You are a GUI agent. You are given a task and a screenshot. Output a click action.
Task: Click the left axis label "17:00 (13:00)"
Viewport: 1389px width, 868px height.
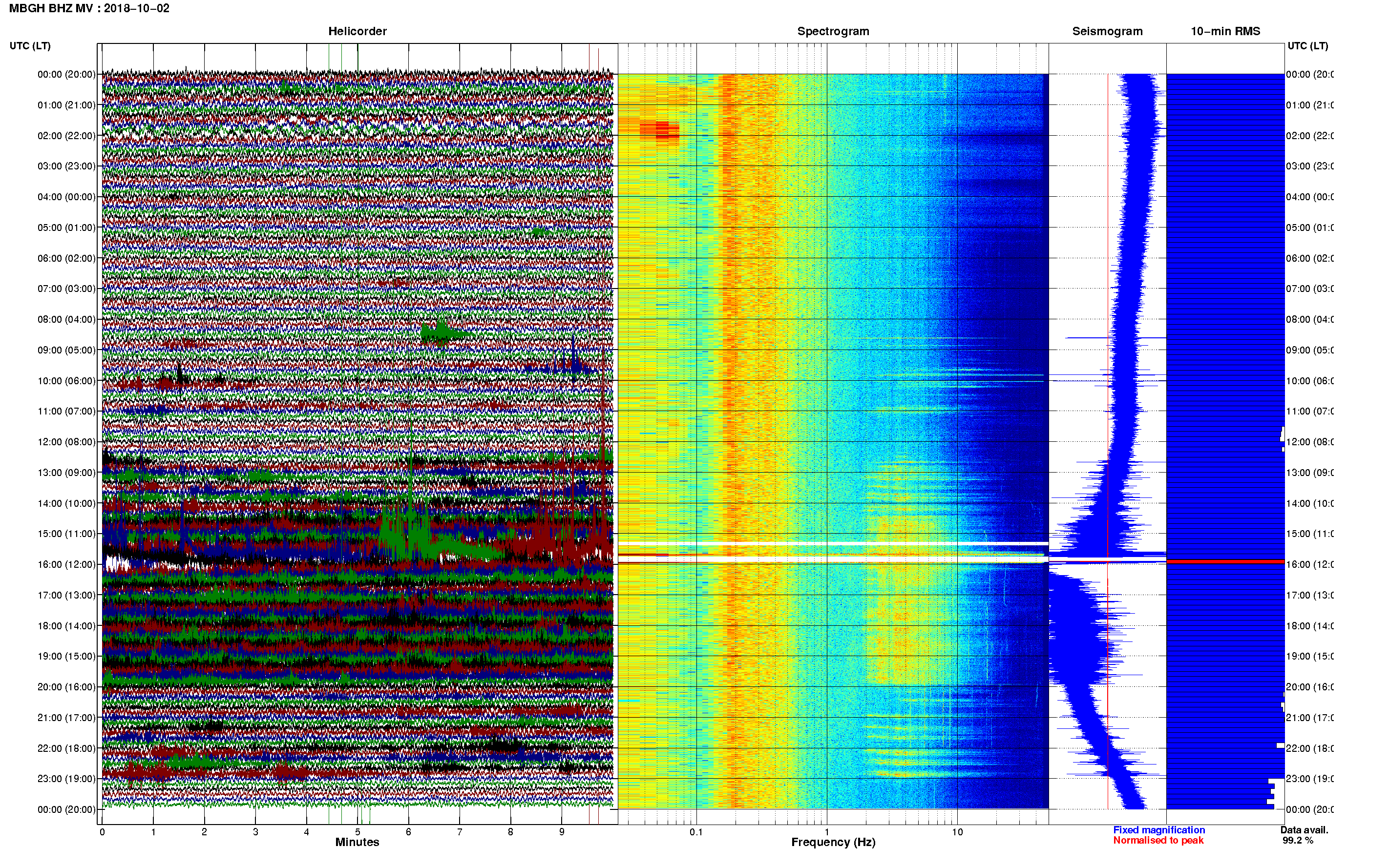point(66,595)
